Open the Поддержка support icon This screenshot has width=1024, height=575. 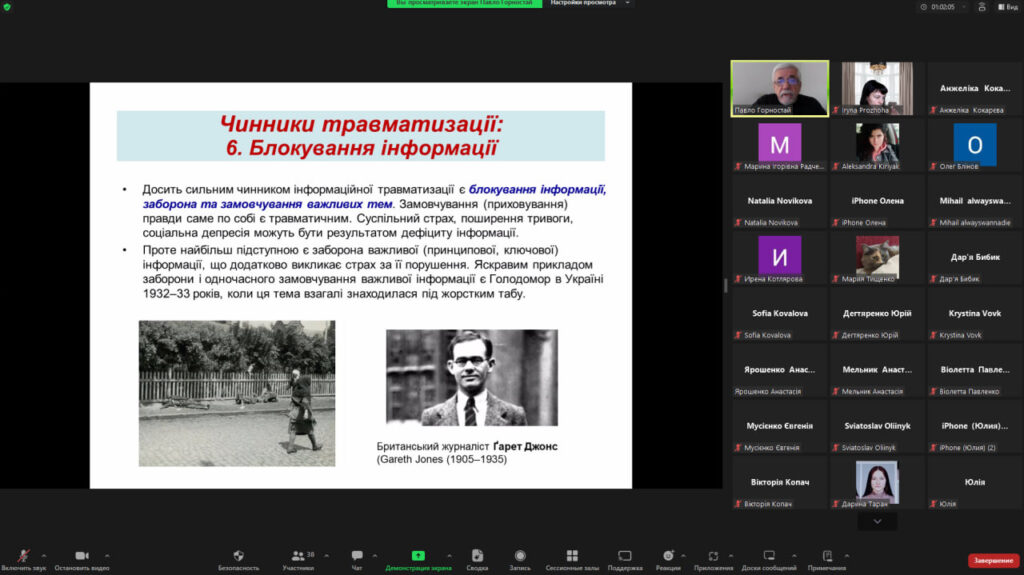click(x=625, y=556)
